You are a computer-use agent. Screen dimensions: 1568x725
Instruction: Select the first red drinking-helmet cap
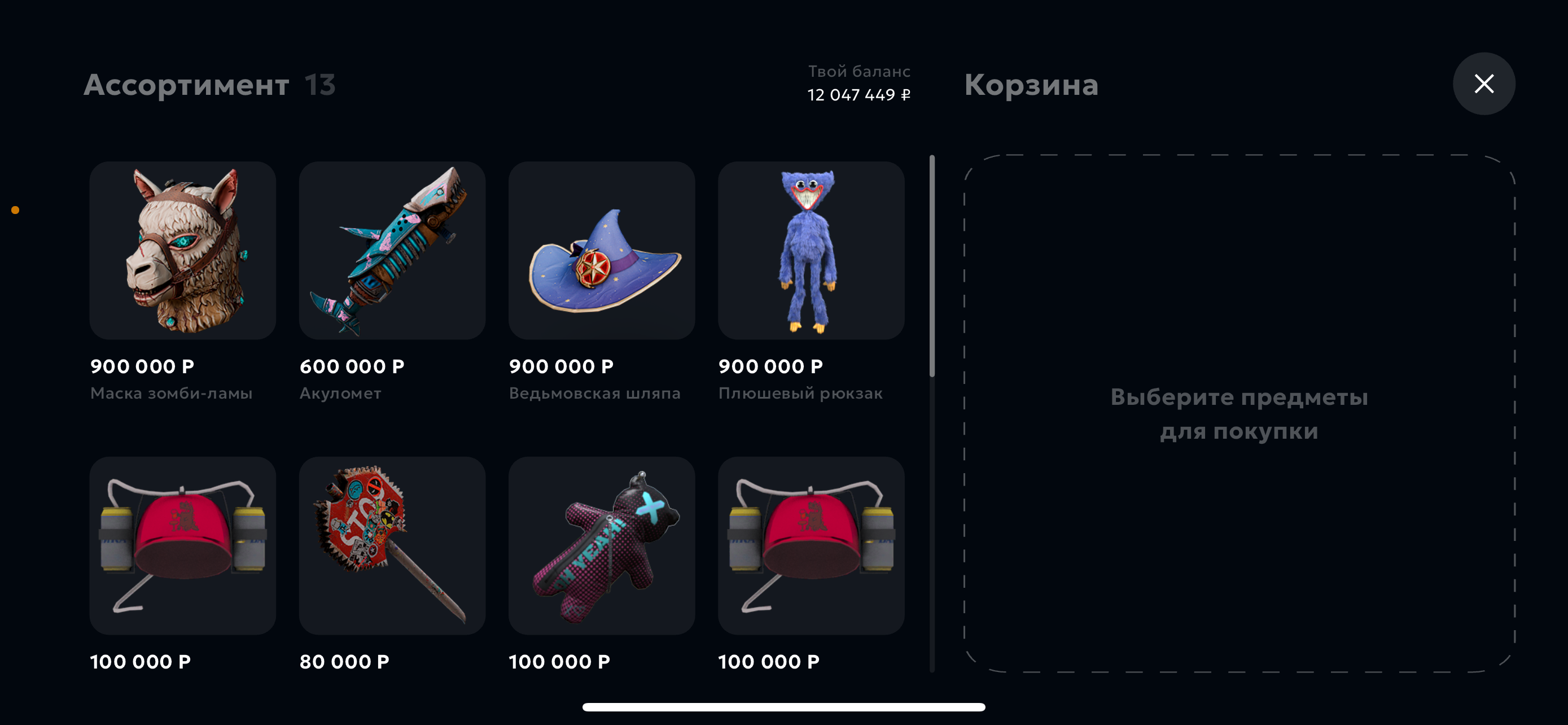coord(183,546)
